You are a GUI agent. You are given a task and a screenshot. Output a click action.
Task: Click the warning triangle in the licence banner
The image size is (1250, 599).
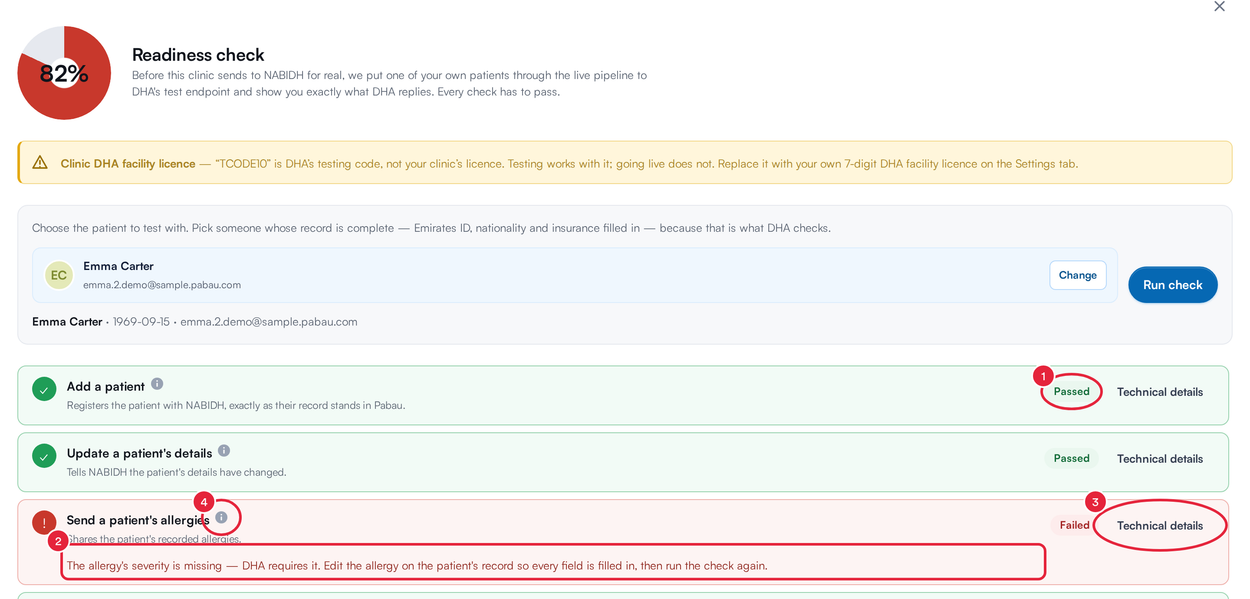(40, 163)
